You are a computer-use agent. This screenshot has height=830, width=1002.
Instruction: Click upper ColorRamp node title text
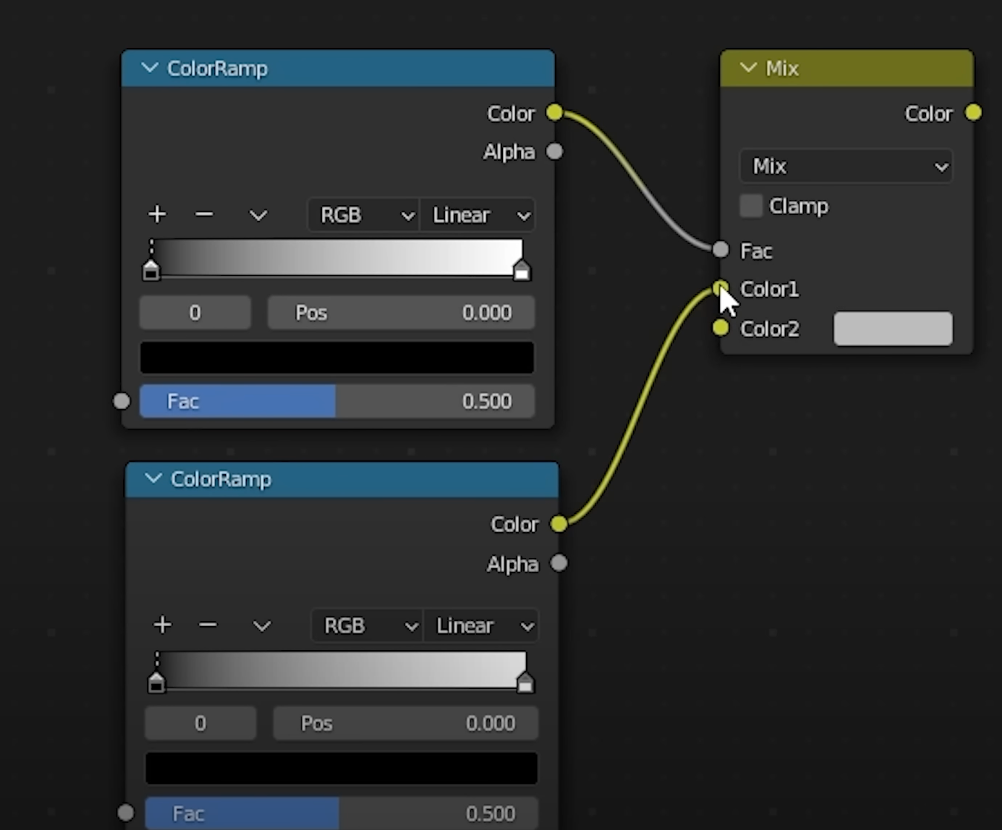point(217,68)
